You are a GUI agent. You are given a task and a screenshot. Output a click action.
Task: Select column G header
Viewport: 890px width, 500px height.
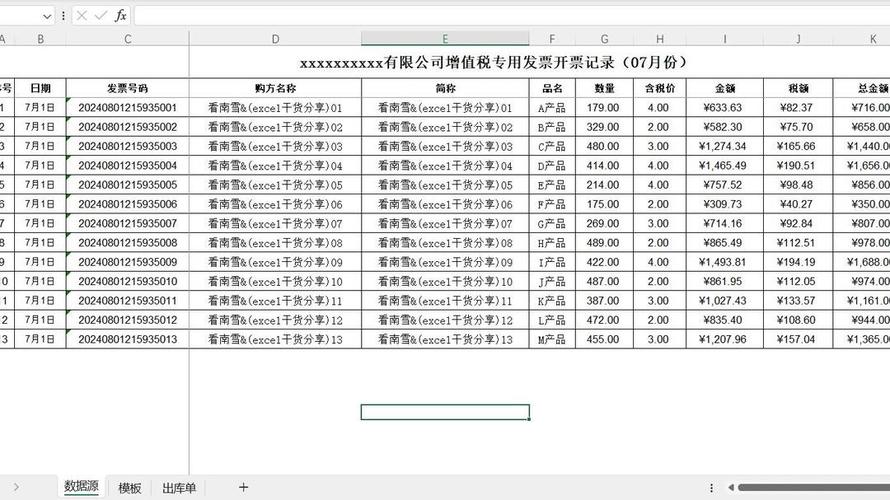(604, 39)
